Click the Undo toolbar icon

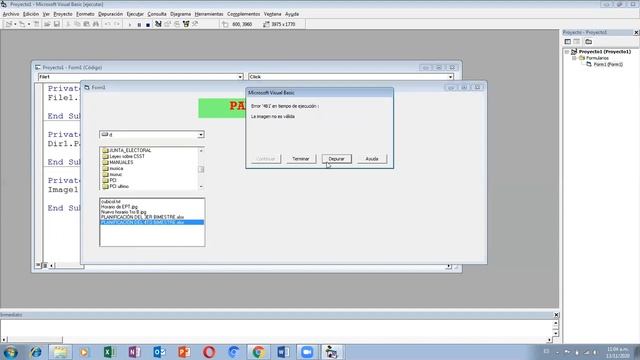pyautogui.click(x=108, y=24)
